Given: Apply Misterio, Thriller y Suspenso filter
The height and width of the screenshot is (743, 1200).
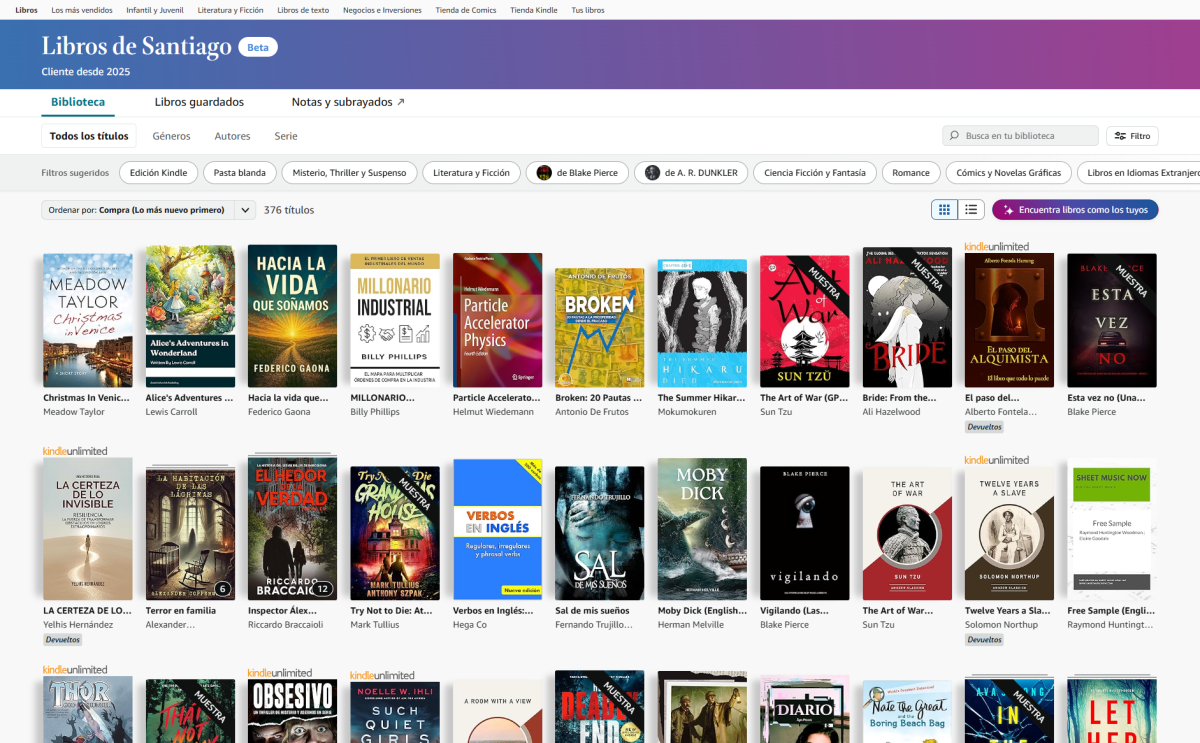Looking at the screenshot, I should (349, 173).
